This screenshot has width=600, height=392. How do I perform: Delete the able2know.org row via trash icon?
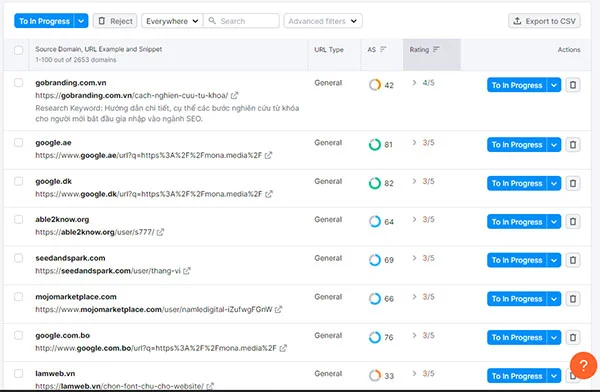(x=573, y=222)
